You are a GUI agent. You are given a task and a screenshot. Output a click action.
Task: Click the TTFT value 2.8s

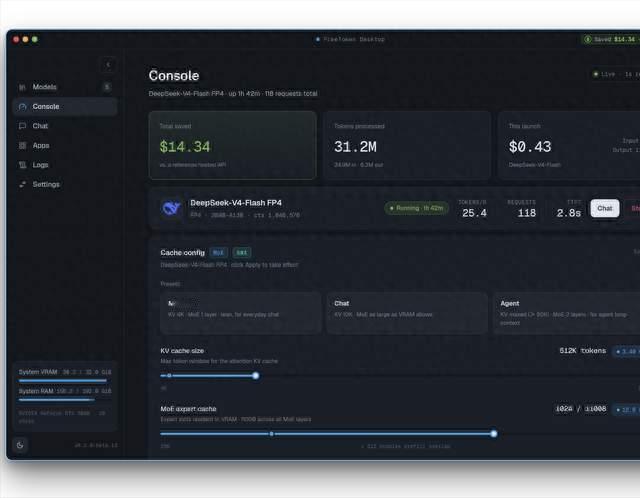click(569, 213)
